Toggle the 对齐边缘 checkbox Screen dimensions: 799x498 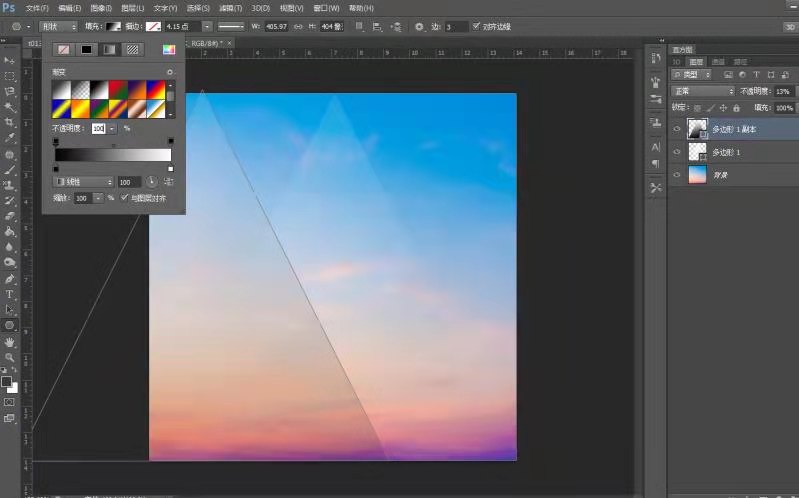(x=476, y=26)
